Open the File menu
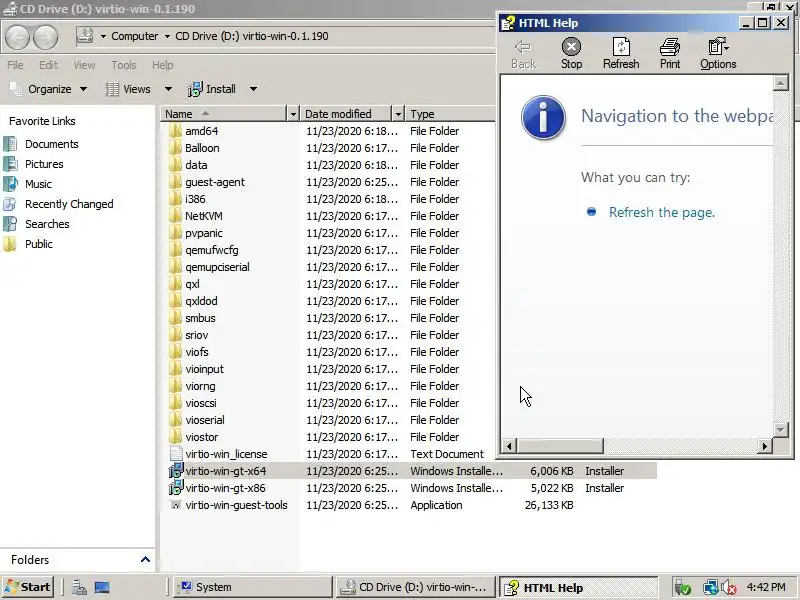This screenshot has height=600, width=800. tap(15, 65)
